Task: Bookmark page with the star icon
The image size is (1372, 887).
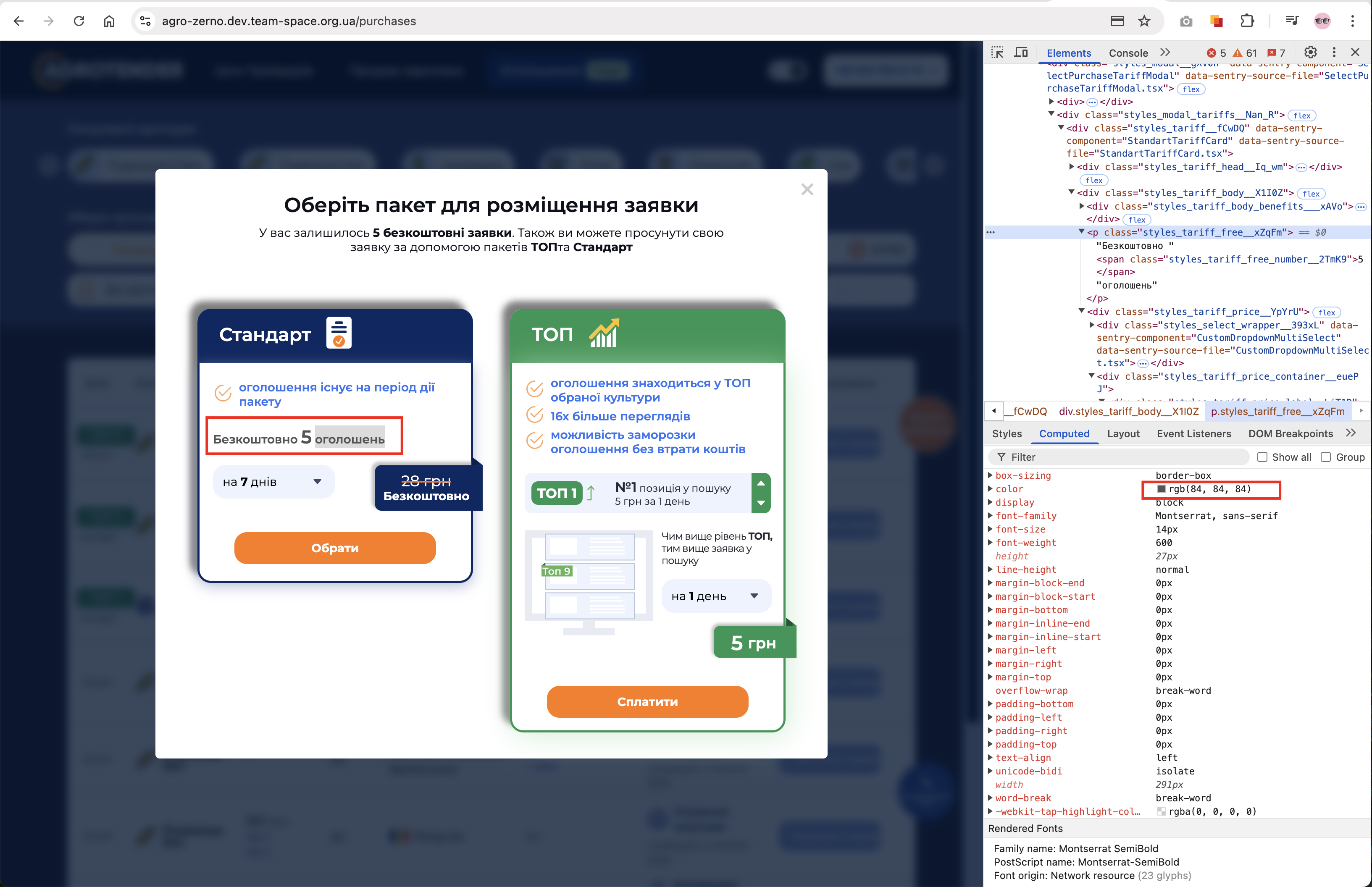Action: point(1144,21)
